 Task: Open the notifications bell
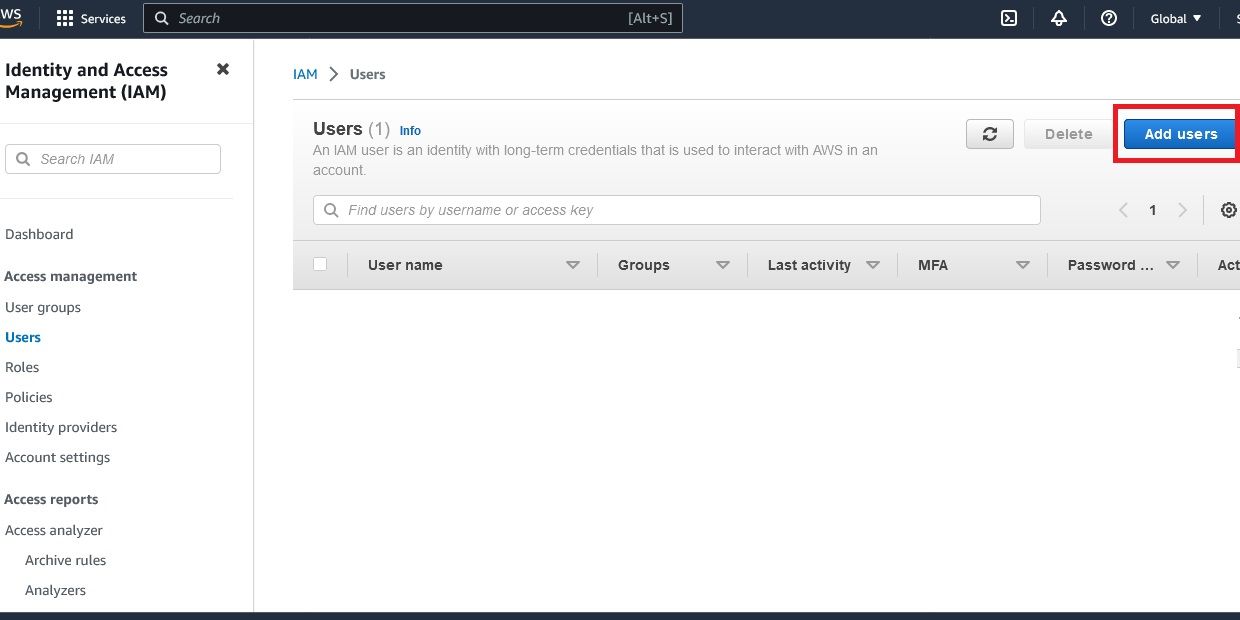coord(1059,18)
